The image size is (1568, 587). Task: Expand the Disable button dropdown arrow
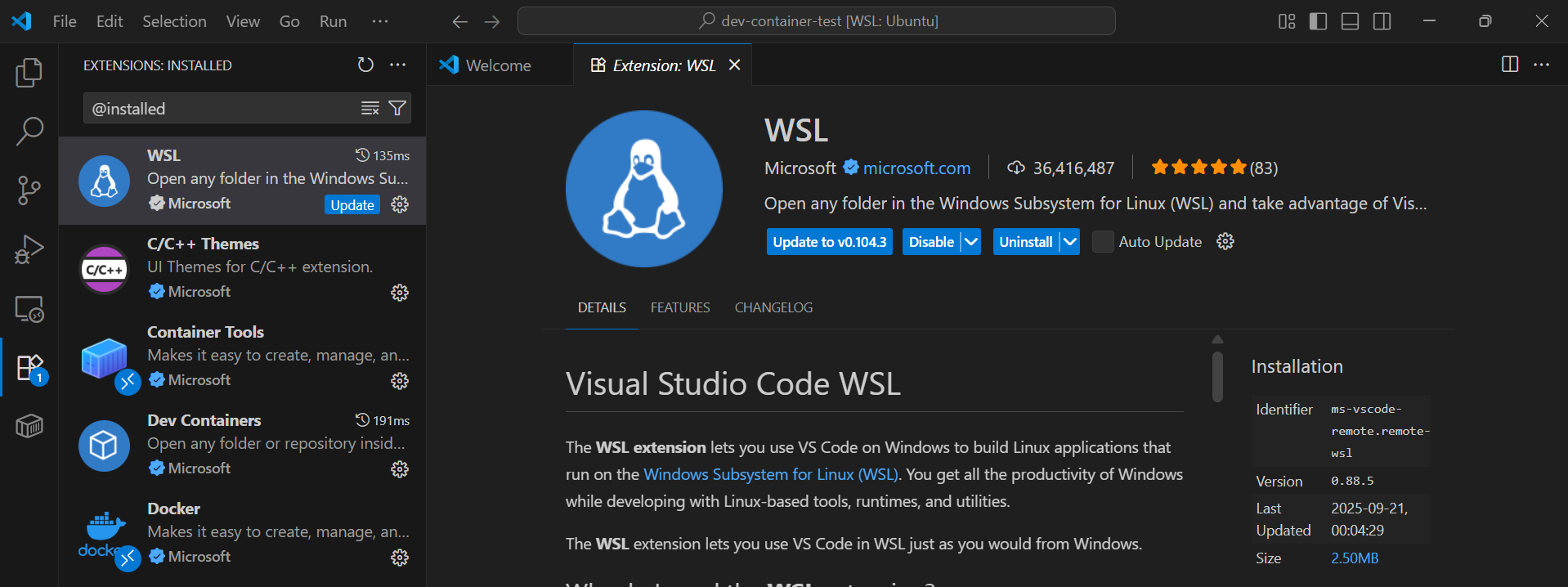970,242
